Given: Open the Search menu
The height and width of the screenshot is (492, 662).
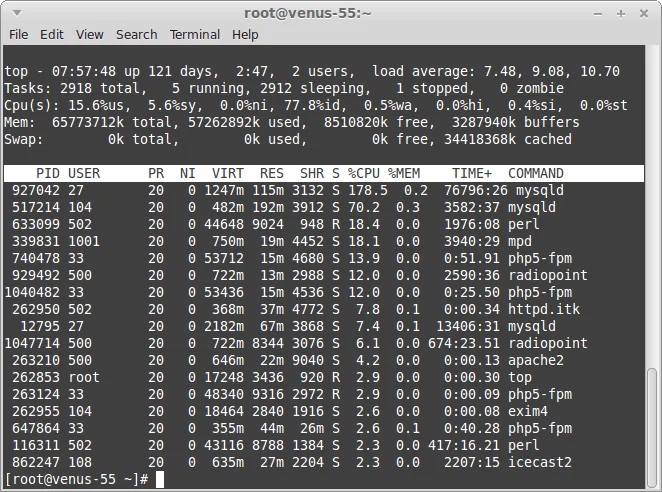Looking at the screenshot, I should click(136, 34).
